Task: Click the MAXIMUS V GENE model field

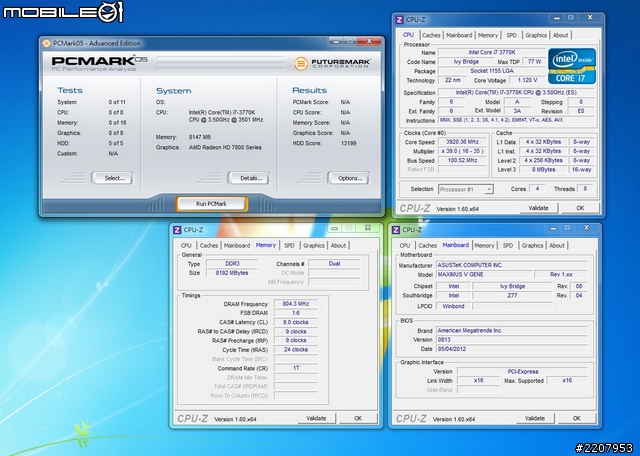Action: click(x=484, y=274)
